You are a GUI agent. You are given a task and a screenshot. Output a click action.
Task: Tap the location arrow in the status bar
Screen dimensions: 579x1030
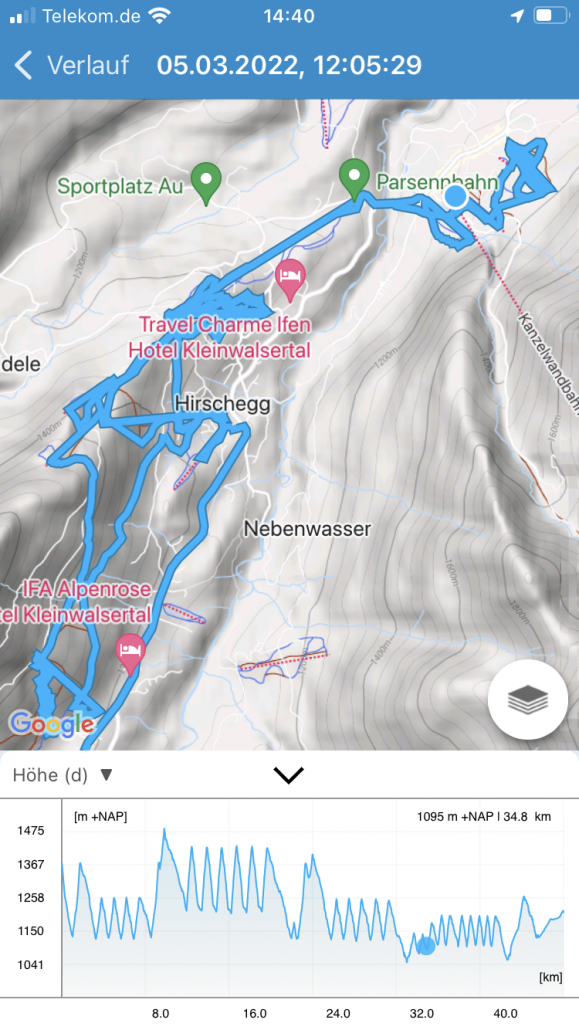[517, 16]
